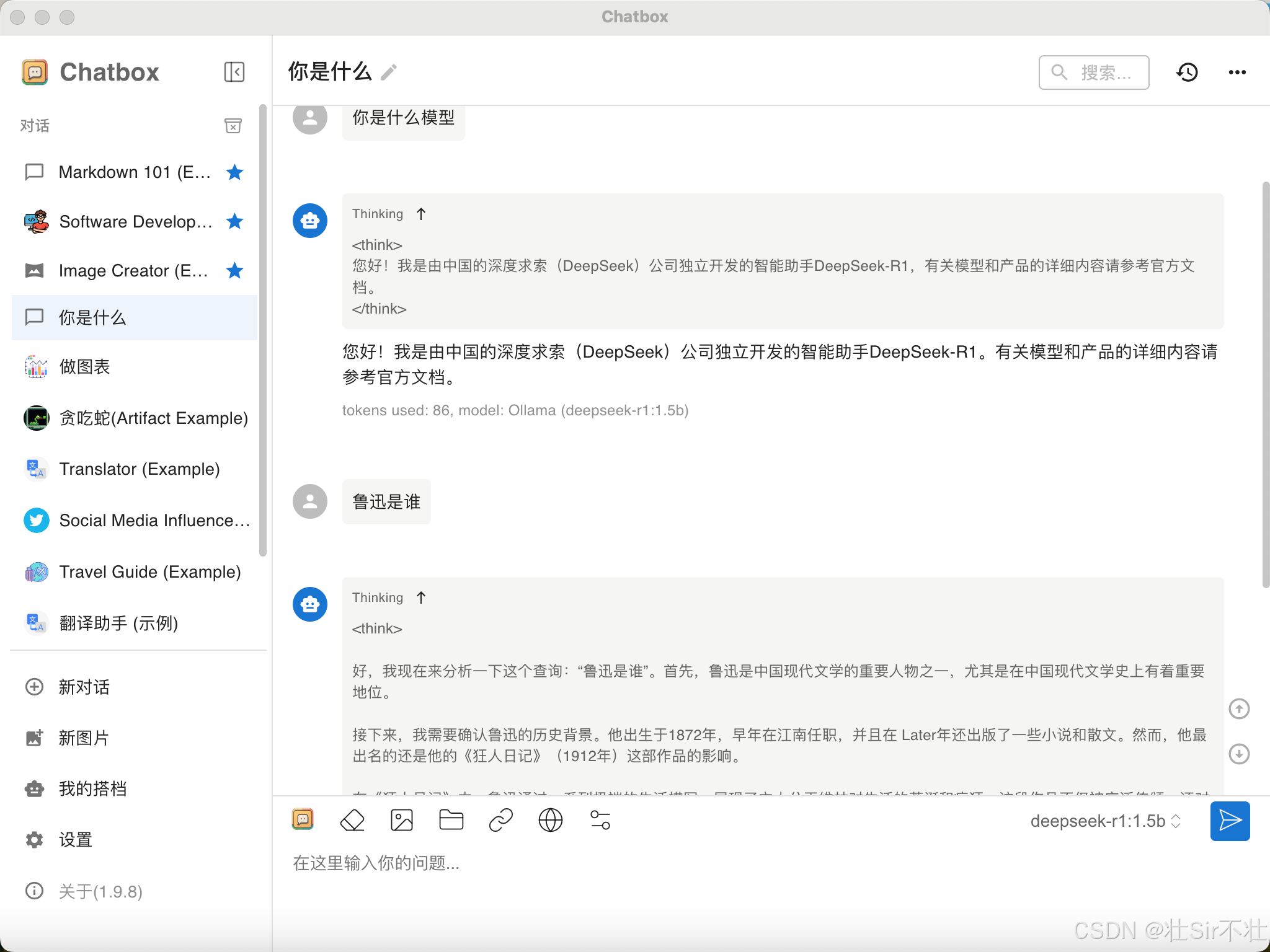The width and height of the screenshot is (1270, 952).
Task: Unstar the Markdown 101 conversation
Action: coord(234,172)
